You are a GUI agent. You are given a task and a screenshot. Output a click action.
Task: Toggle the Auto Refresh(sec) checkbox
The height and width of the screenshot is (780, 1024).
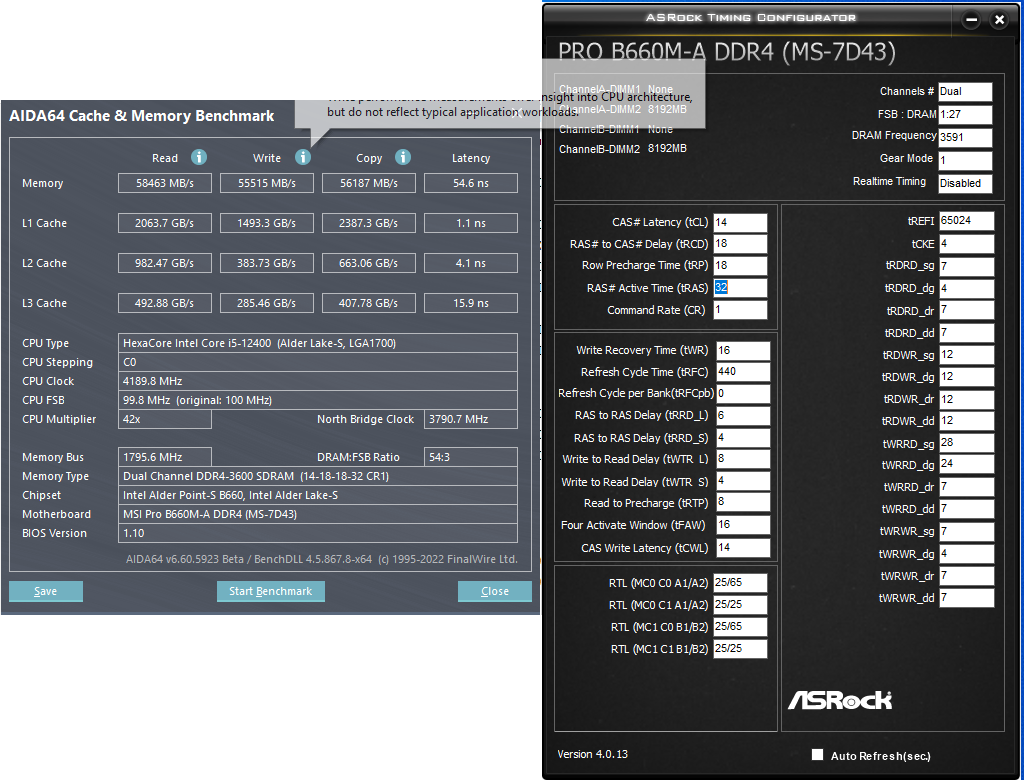[x=817, y=755]
